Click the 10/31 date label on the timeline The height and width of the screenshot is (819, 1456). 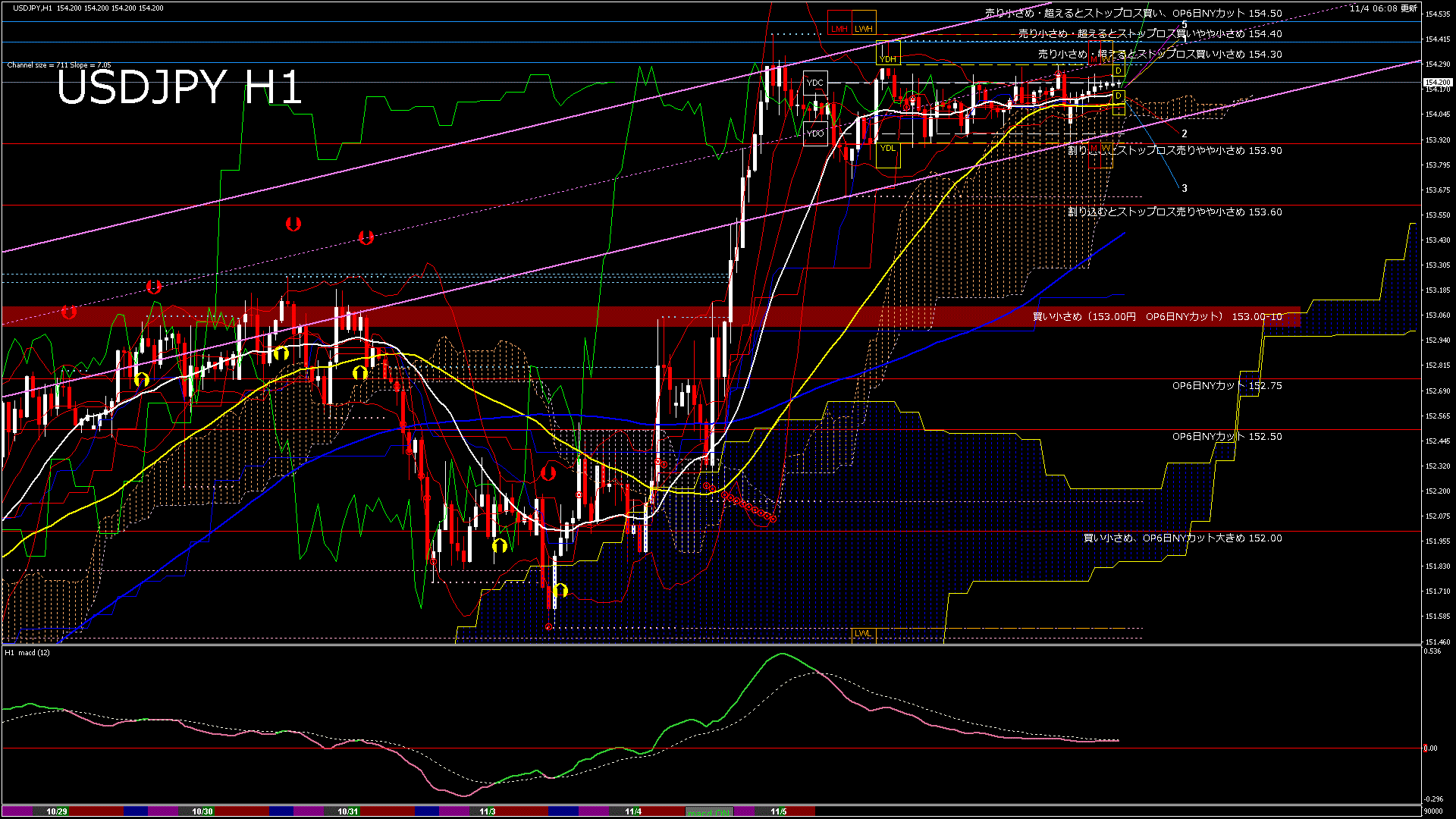[x=348, y=811]
